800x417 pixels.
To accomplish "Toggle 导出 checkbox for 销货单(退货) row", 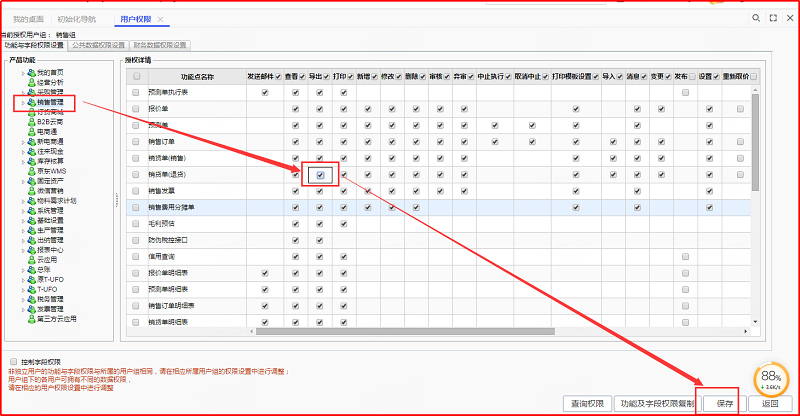I will [319, 174].
